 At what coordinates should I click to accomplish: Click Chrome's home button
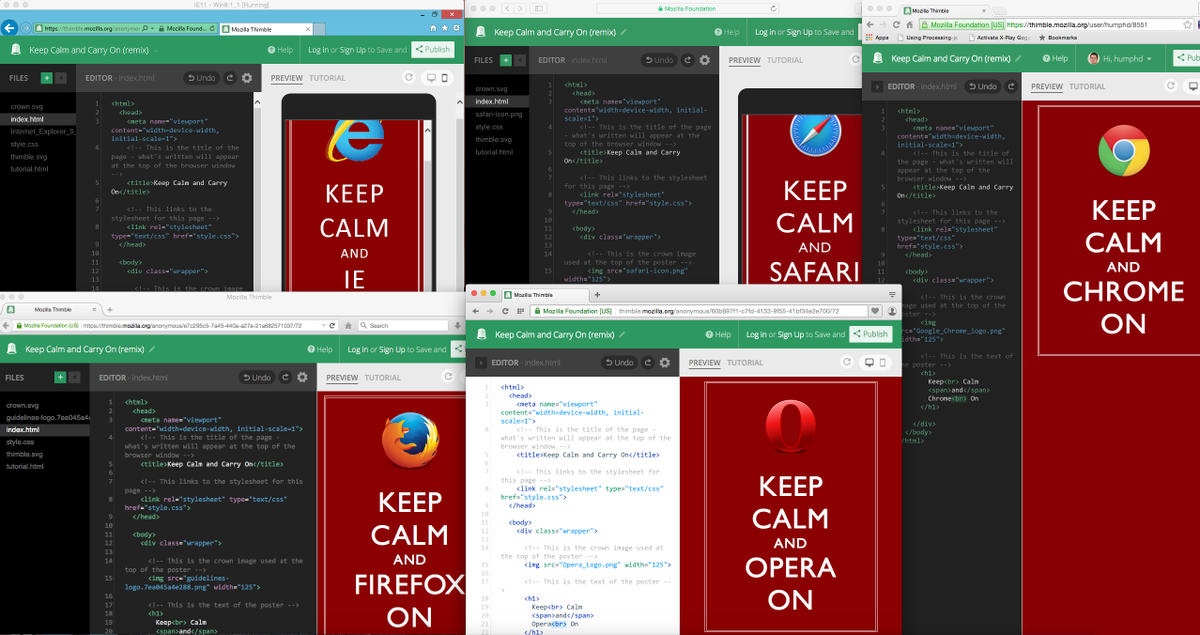[x=908, y=24]
